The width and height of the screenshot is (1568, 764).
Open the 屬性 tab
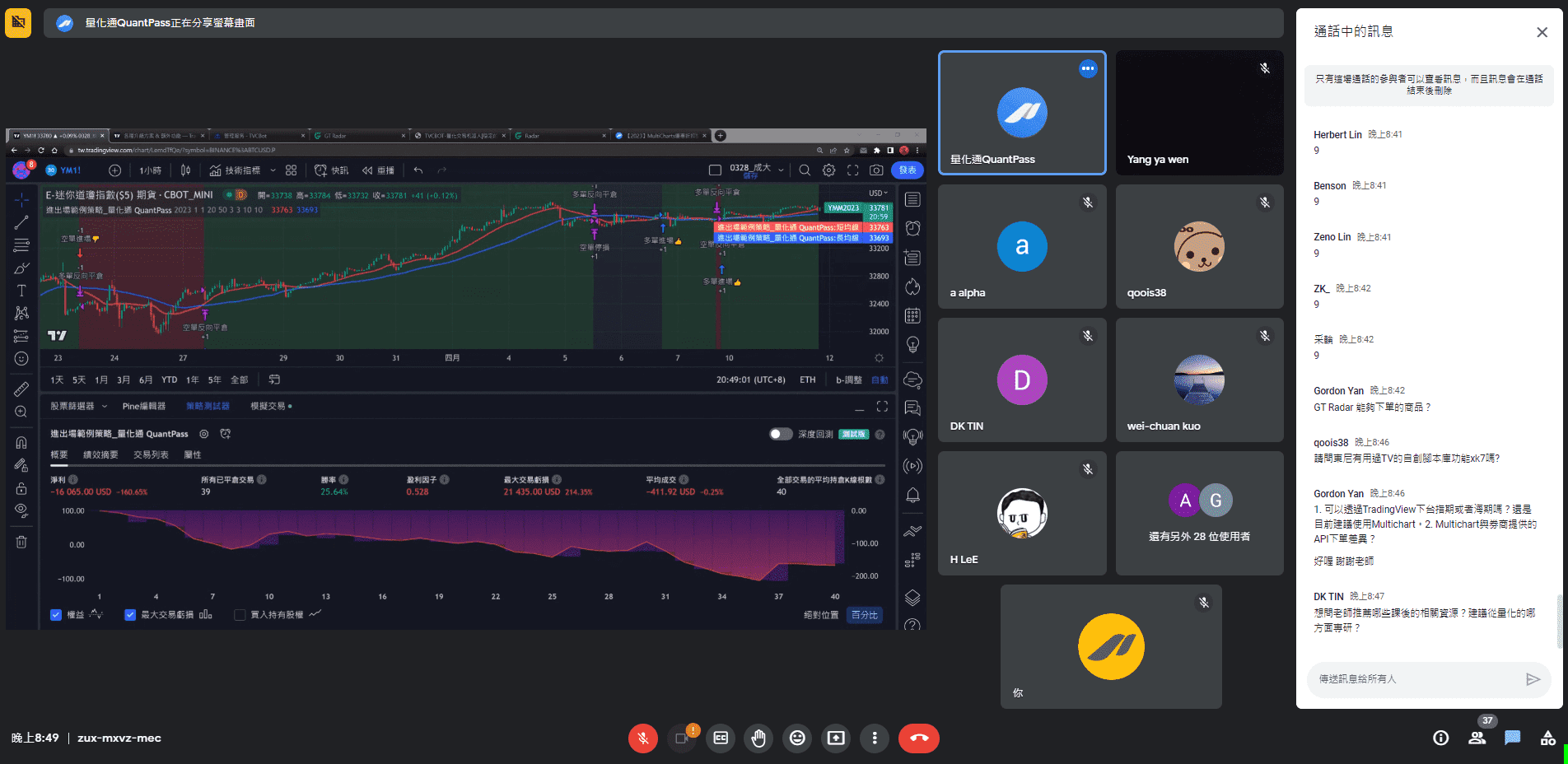point(193,454)
